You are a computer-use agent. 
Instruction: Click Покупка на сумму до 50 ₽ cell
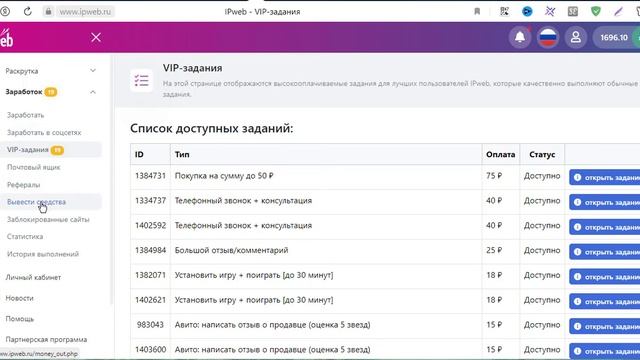(x=326, y=176)
